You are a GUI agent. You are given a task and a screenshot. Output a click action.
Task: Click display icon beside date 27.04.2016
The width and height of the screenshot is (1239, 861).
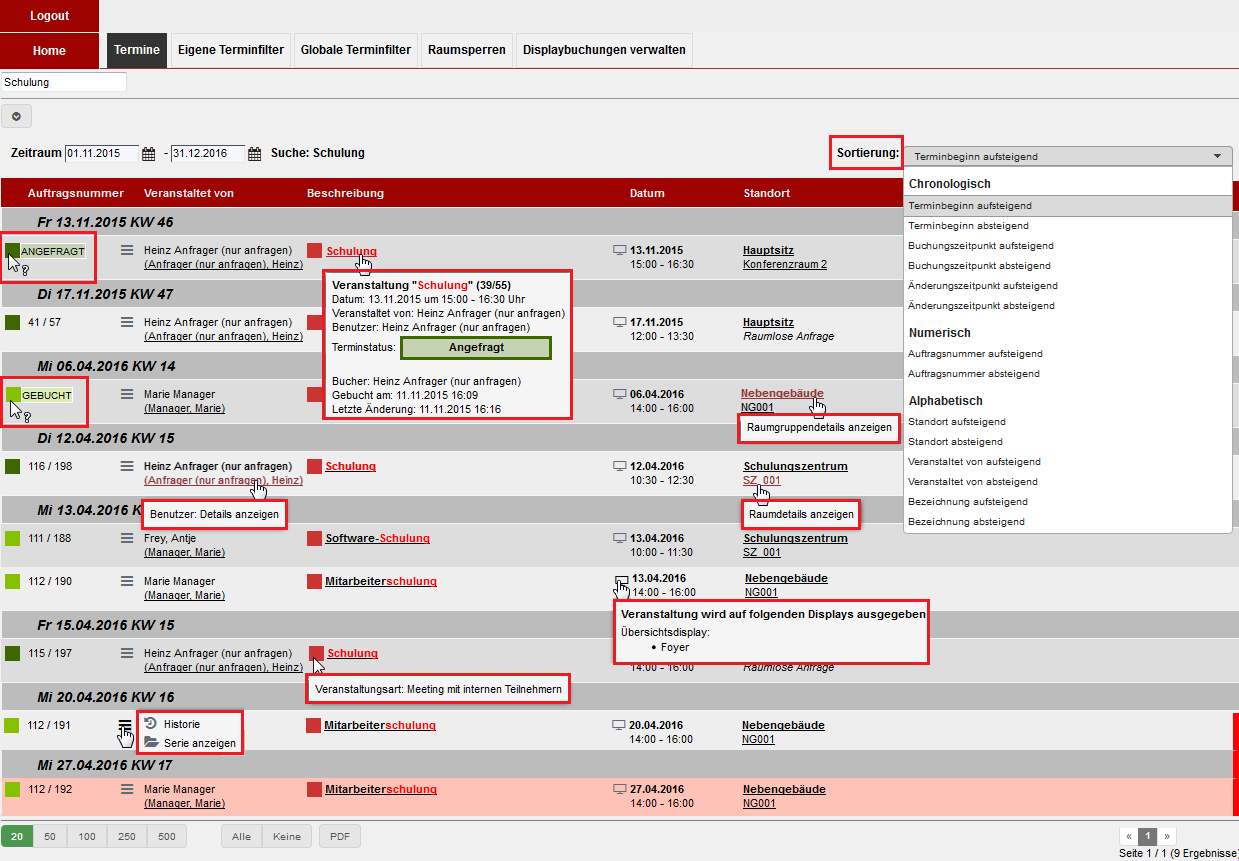click(x=619, y=789)
